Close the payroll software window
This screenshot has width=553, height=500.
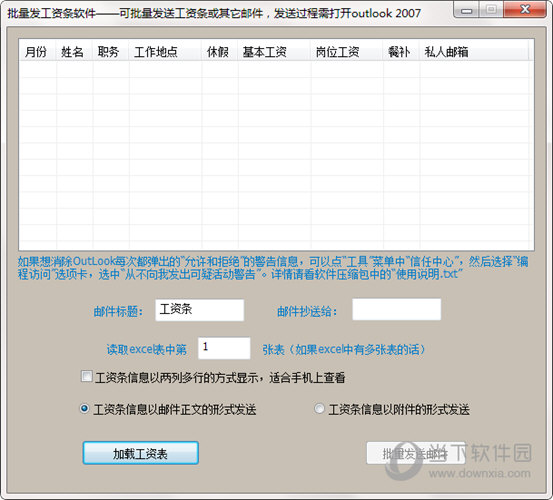pyautogui.click(x=525, y=10)
